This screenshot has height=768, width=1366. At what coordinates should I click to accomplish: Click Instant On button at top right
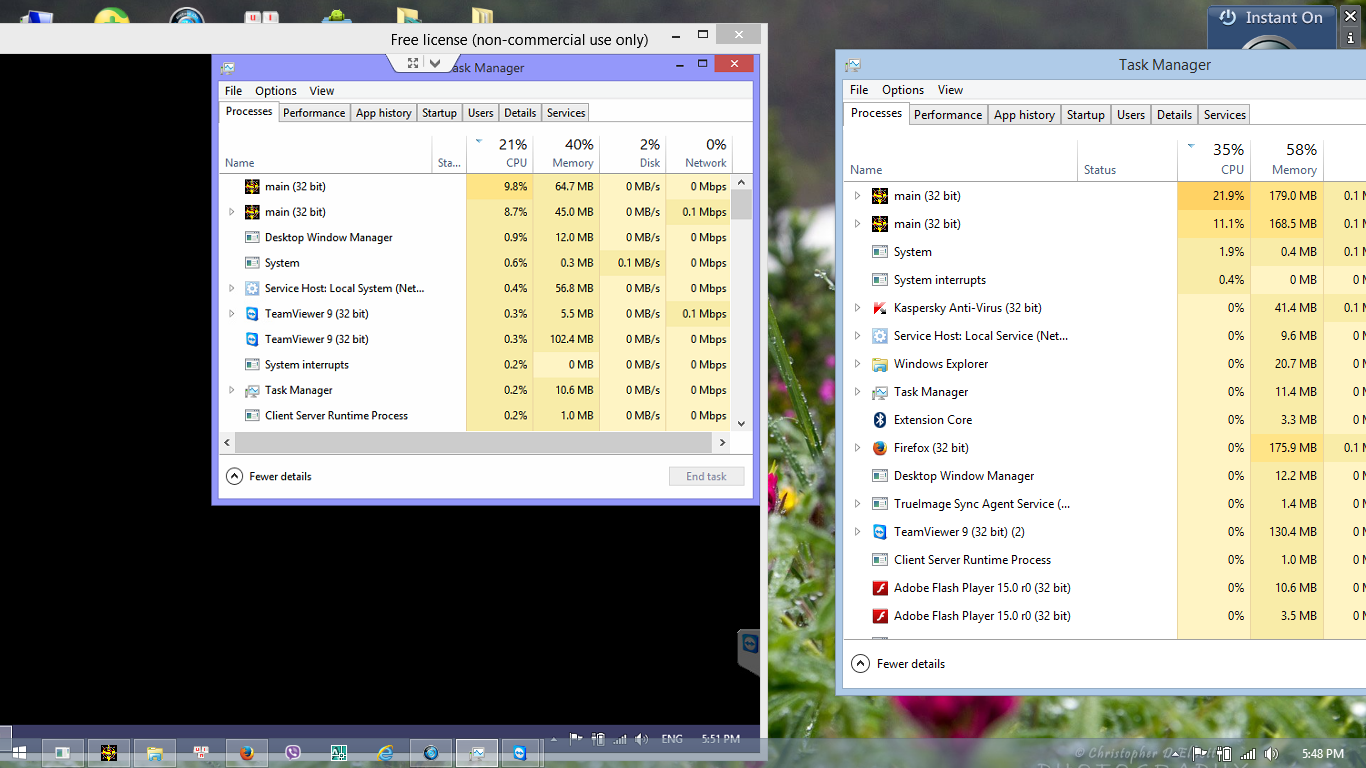(x=1271, y=18)
